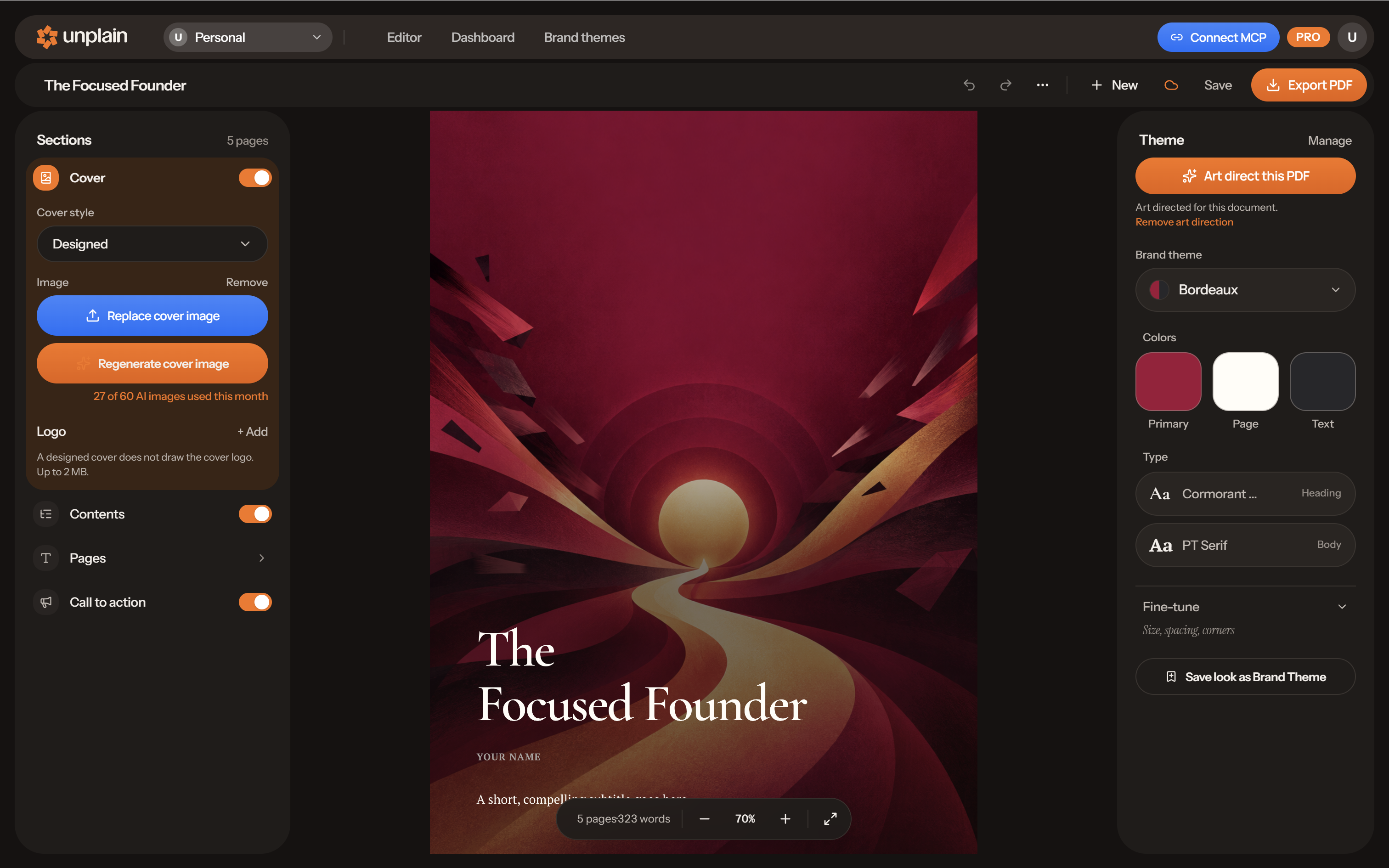Go to the Dashboard tab
This screenshot has width=1389, height=868.
click(483, 37)
